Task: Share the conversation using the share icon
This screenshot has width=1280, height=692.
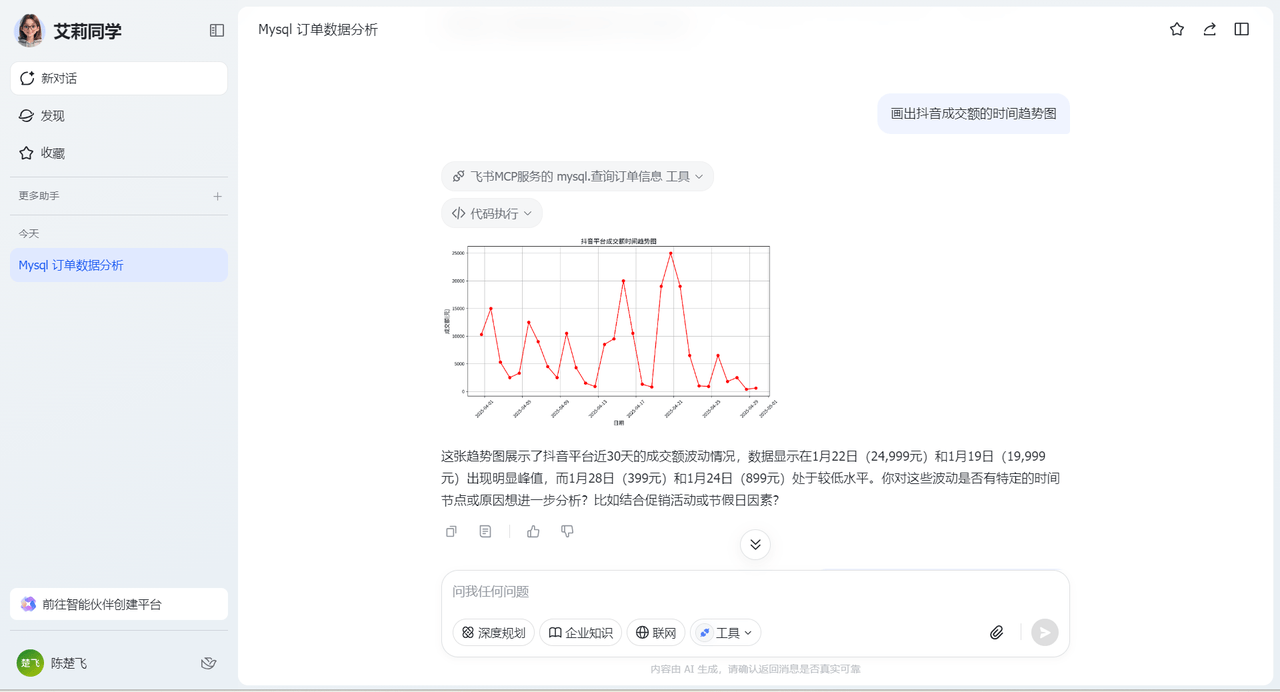Action: point(1209,30)
